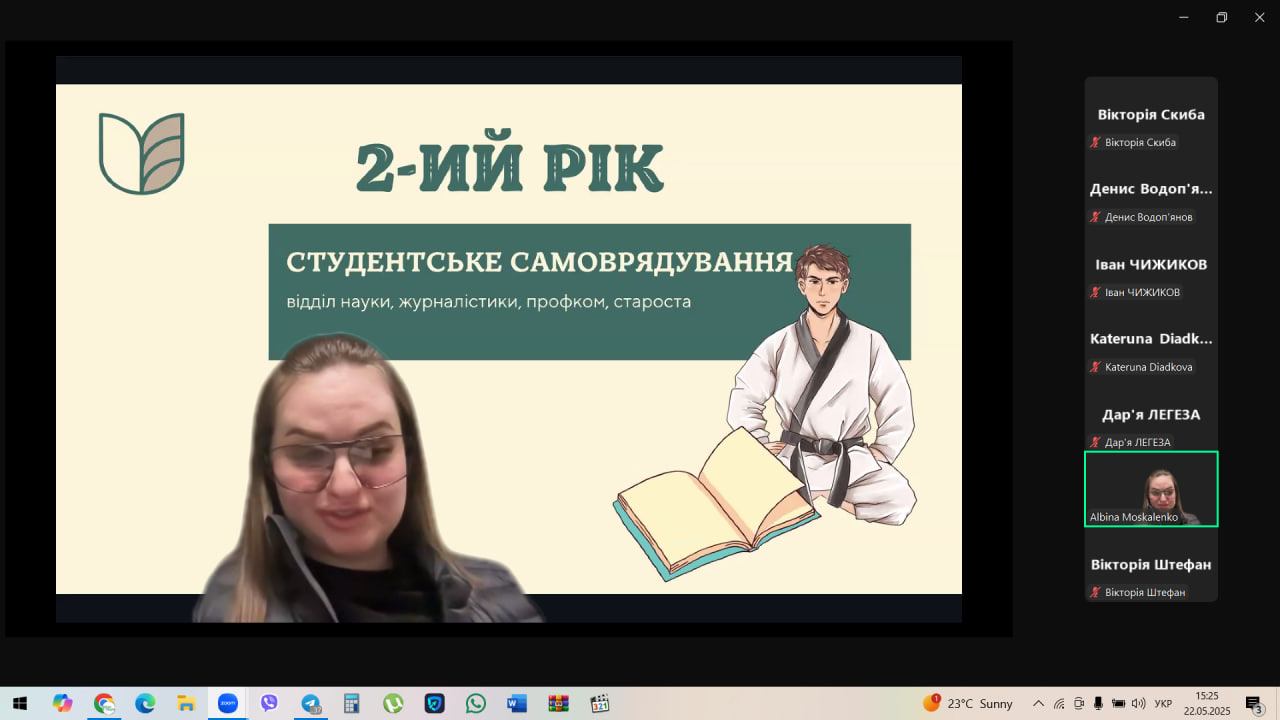The width and height of the screenshot is (1280, 720).
Task: Click the microphone tray icon
Action: tap(1098, 703)
